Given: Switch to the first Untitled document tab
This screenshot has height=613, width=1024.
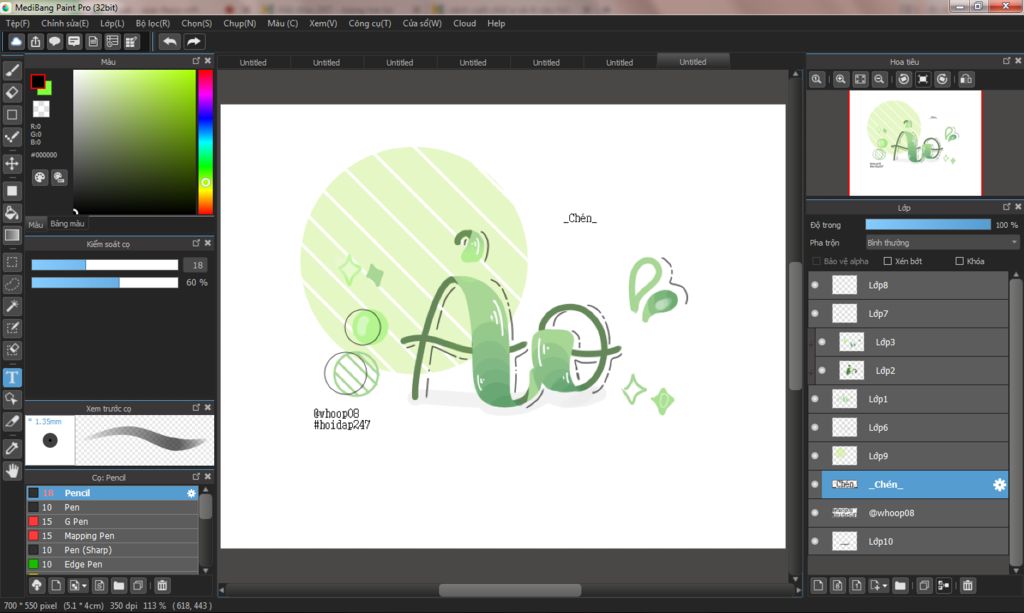Looking at the screenshot, I should tap(253, 63).
